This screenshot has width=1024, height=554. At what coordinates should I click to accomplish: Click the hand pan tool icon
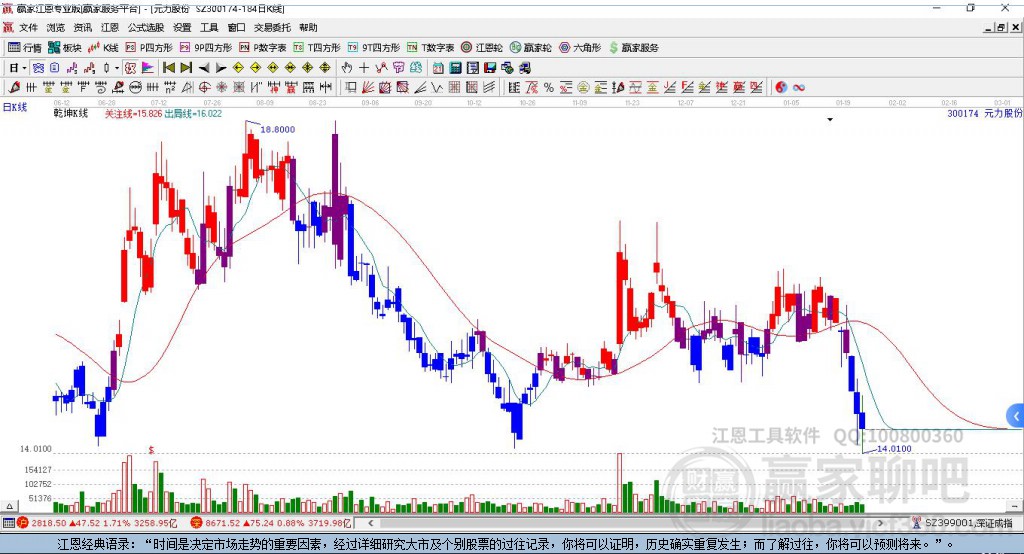[x=347, y=68]
